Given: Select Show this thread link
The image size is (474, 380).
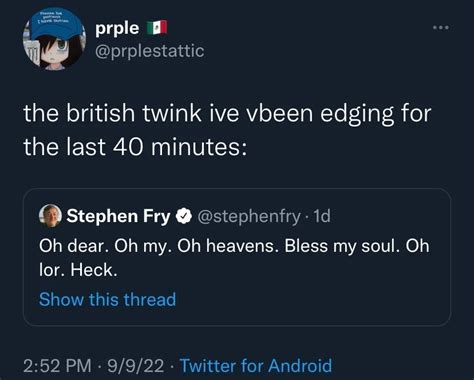Looking at the screenshot, I should tap(107, 299).
